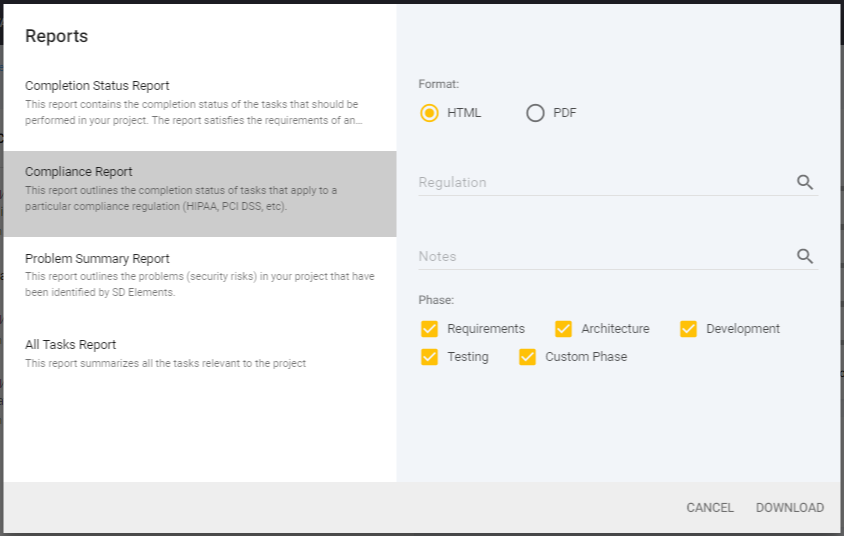Click the Notes search magnifier icon
The height and width of the screenshot is (536, 844).
[805, 257]
